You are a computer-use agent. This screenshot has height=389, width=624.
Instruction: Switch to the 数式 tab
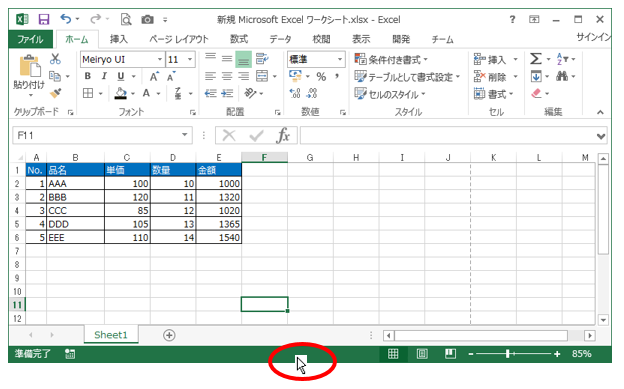point(239,39)
